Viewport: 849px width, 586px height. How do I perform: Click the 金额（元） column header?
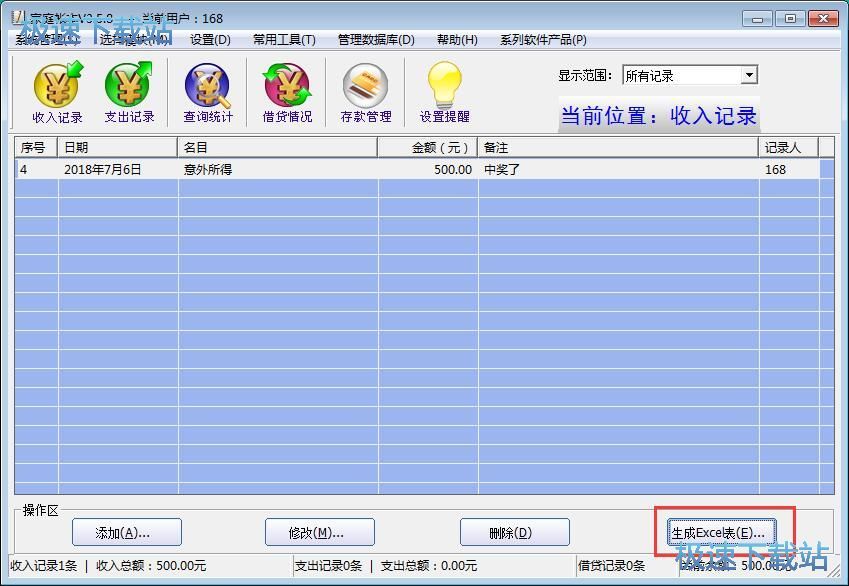pos(427,148)
